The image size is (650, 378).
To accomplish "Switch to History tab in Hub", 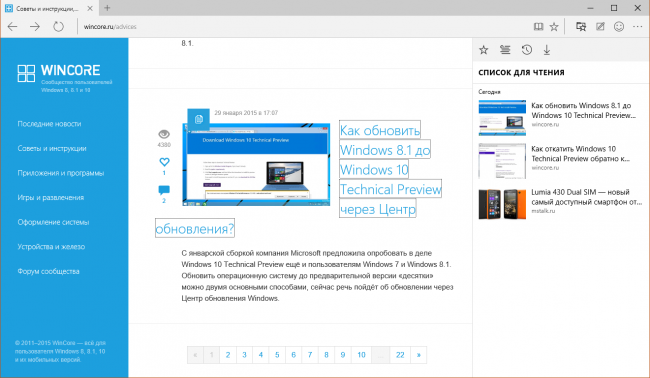I will point(526,50).
